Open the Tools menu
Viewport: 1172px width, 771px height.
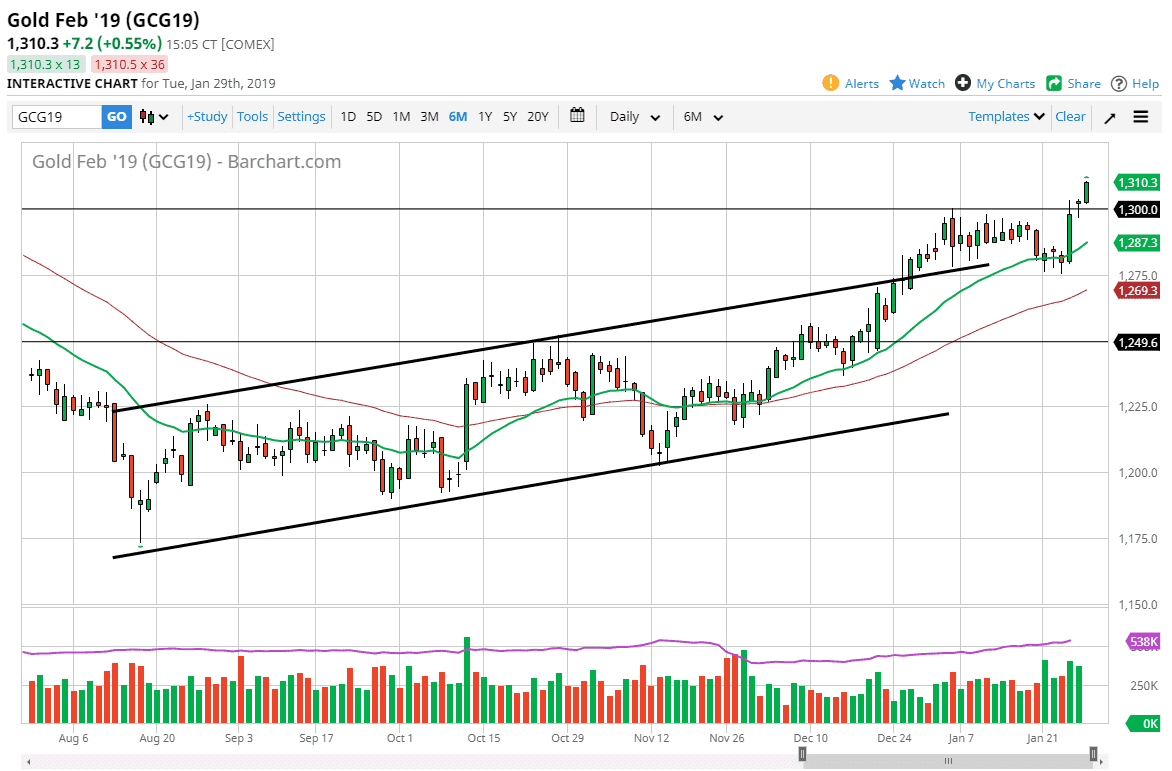click(252, 117)
